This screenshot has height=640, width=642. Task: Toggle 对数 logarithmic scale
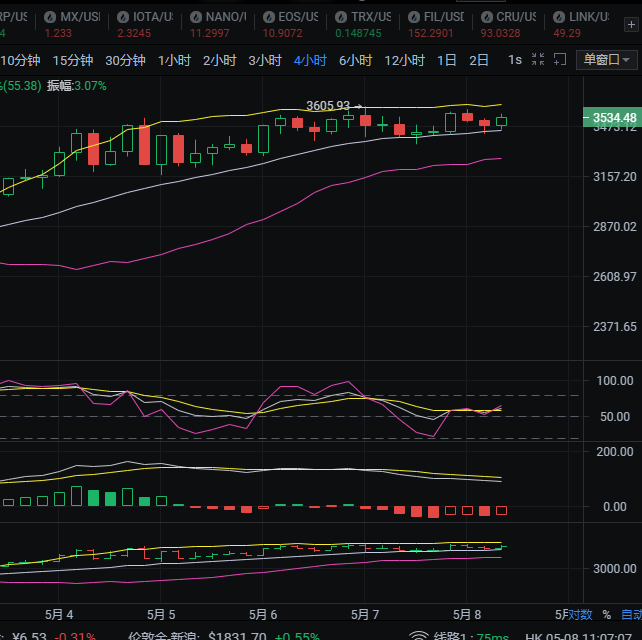580,614
